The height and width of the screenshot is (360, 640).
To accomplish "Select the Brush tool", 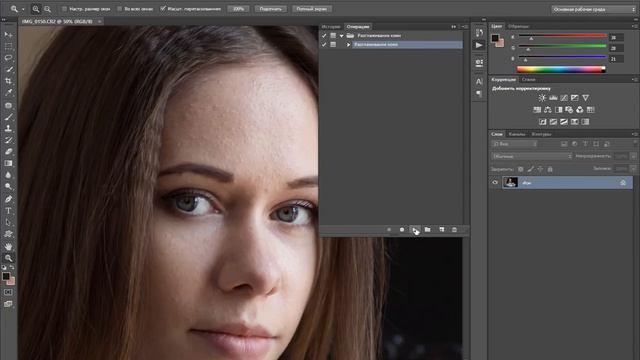I will pyautogui.click(x=8, y=117).
